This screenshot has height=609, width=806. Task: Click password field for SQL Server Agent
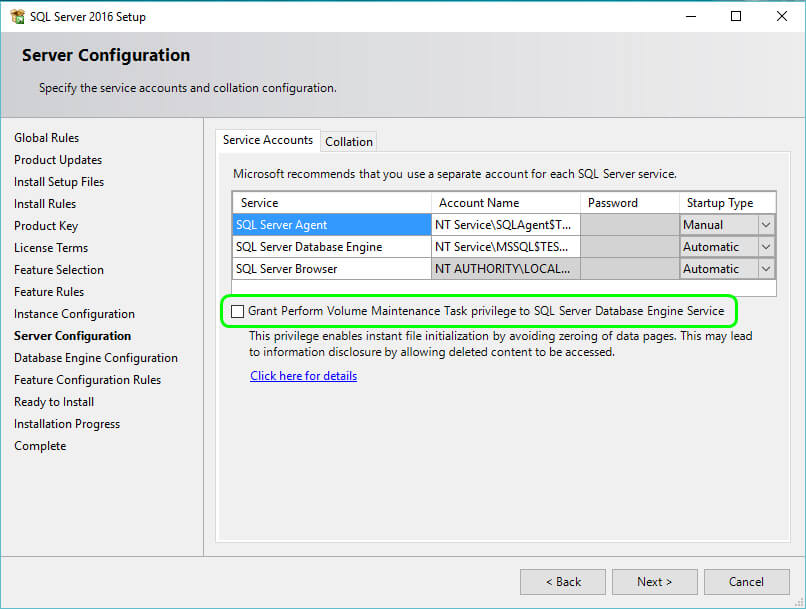630,225
